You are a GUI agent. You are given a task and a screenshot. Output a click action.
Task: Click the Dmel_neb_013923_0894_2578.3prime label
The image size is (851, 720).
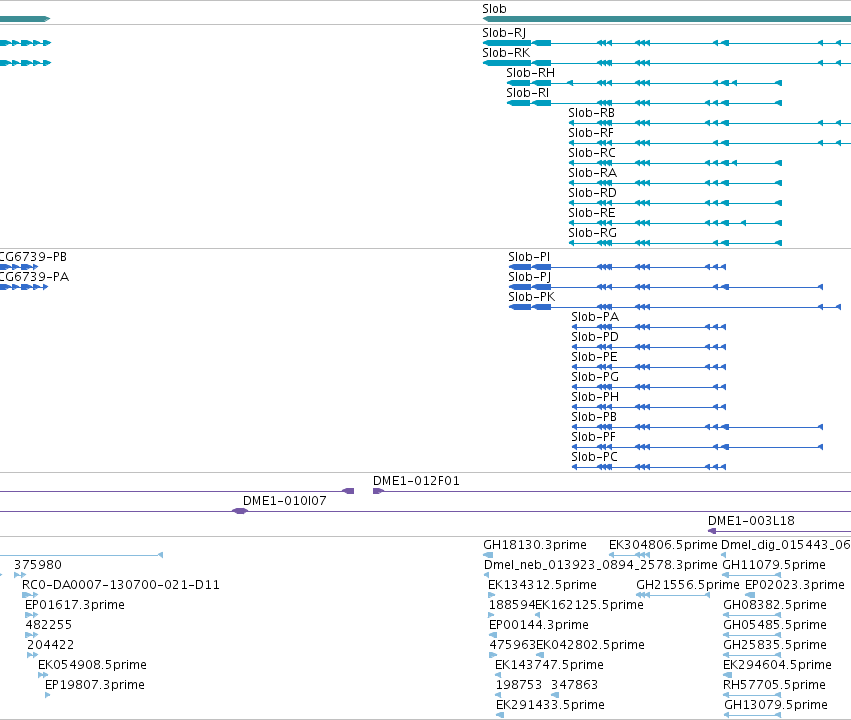coord(600,565)
